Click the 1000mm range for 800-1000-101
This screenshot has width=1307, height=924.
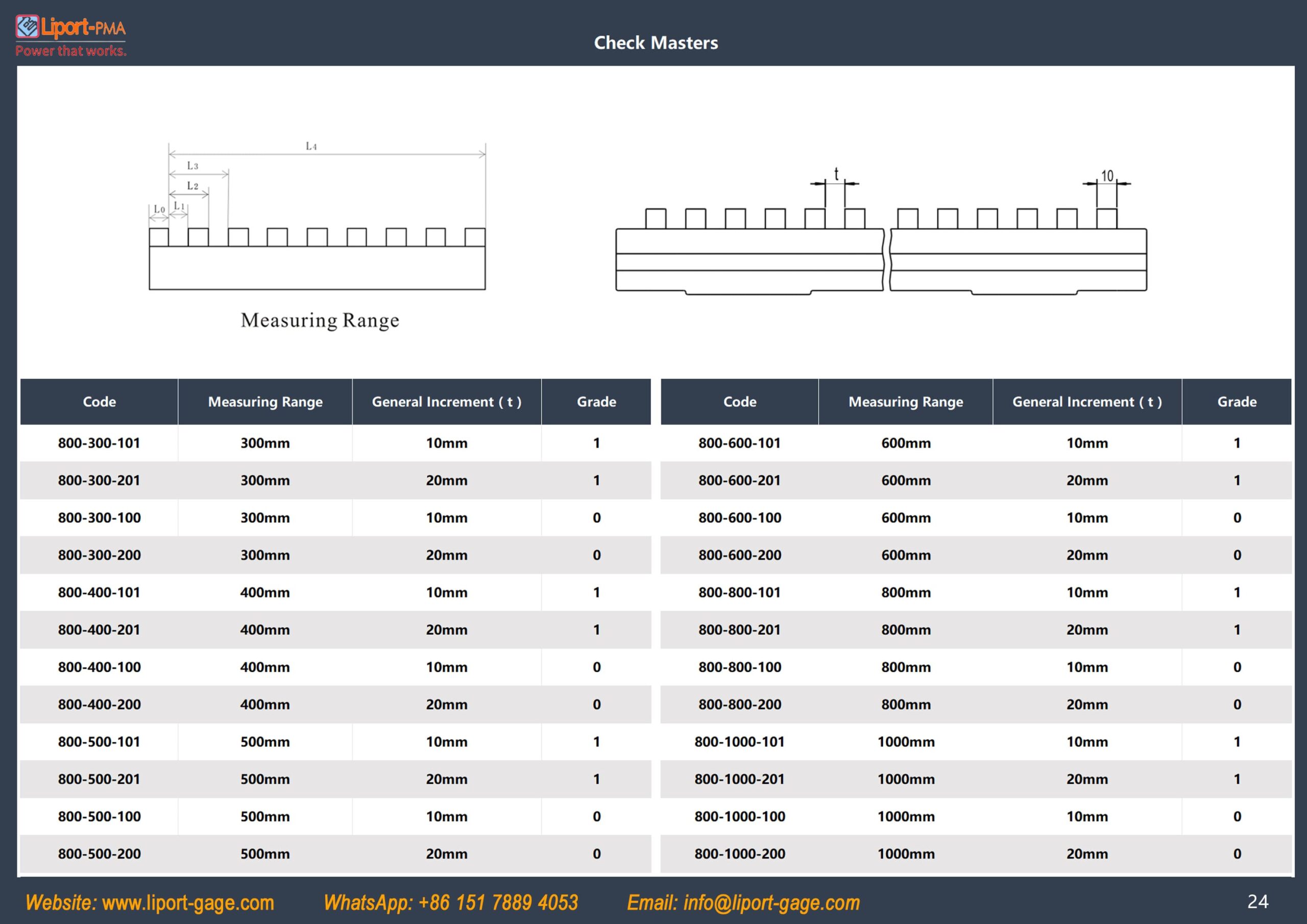point(906,742)
